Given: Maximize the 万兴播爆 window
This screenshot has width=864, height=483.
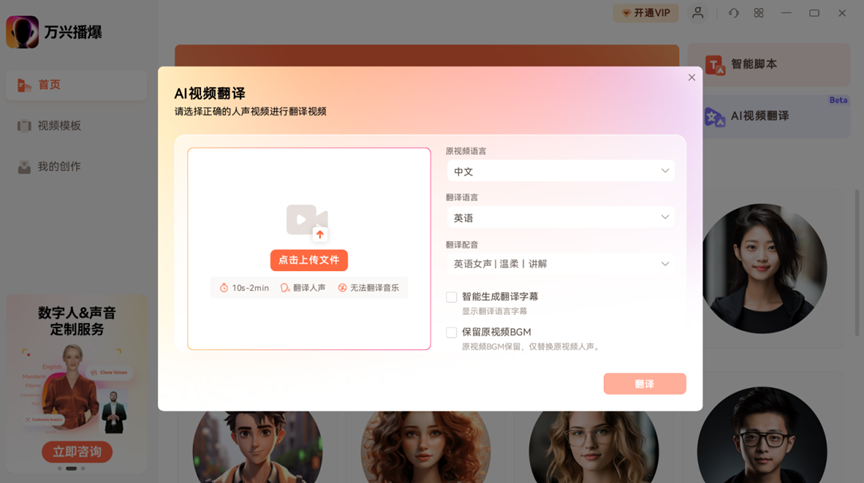Looking at the screenshot, I should (x=814, y=13).
